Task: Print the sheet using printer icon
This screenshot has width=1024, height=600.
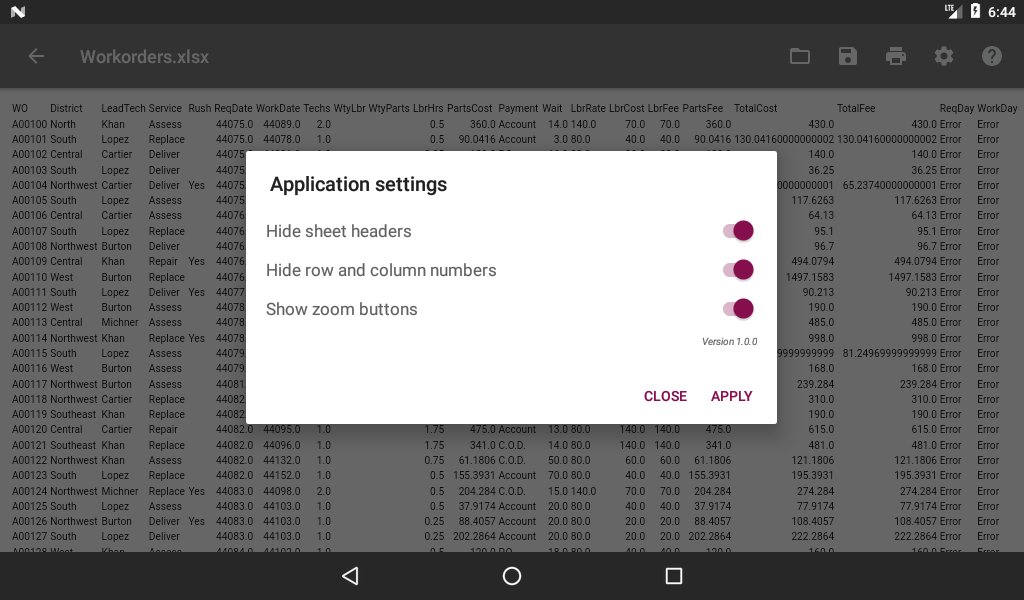Action: pyautogui.click(x=895, y=57)
